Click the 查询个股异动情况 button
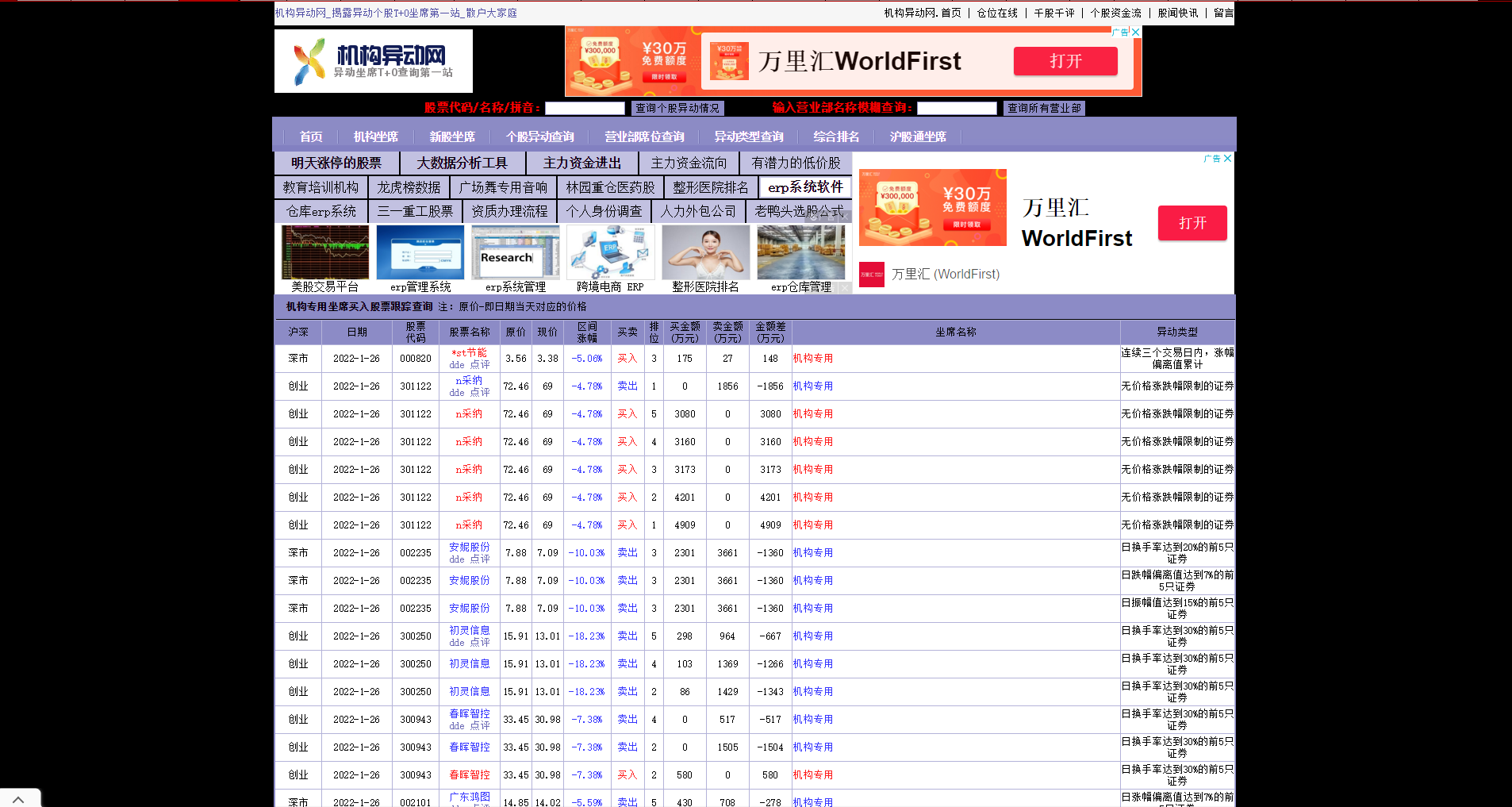This screenshot has height=807, width=1512. pos(677,108)
